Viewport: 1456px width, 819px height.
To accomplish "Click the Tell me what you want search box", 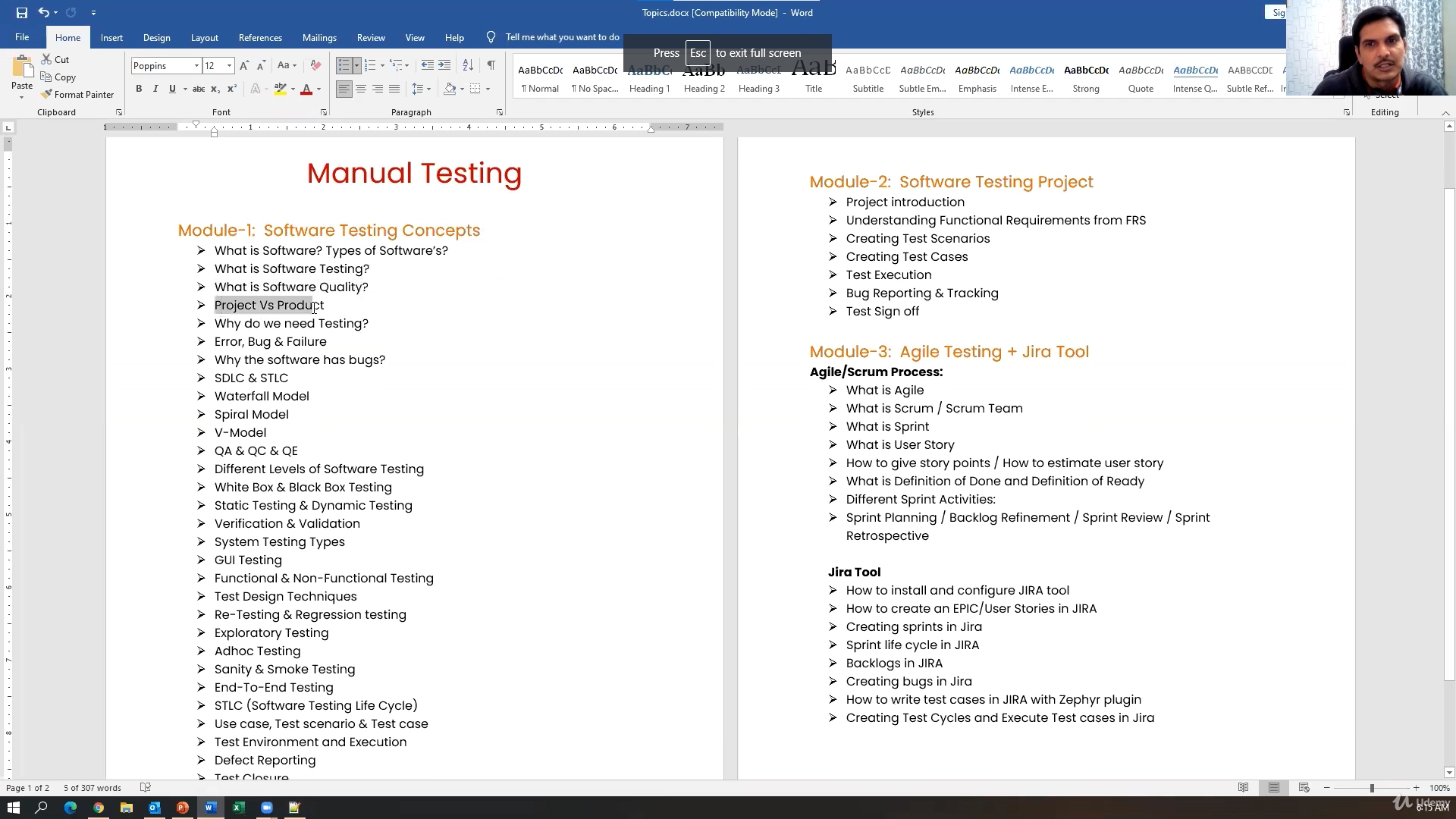I will [x=562, y=37].
